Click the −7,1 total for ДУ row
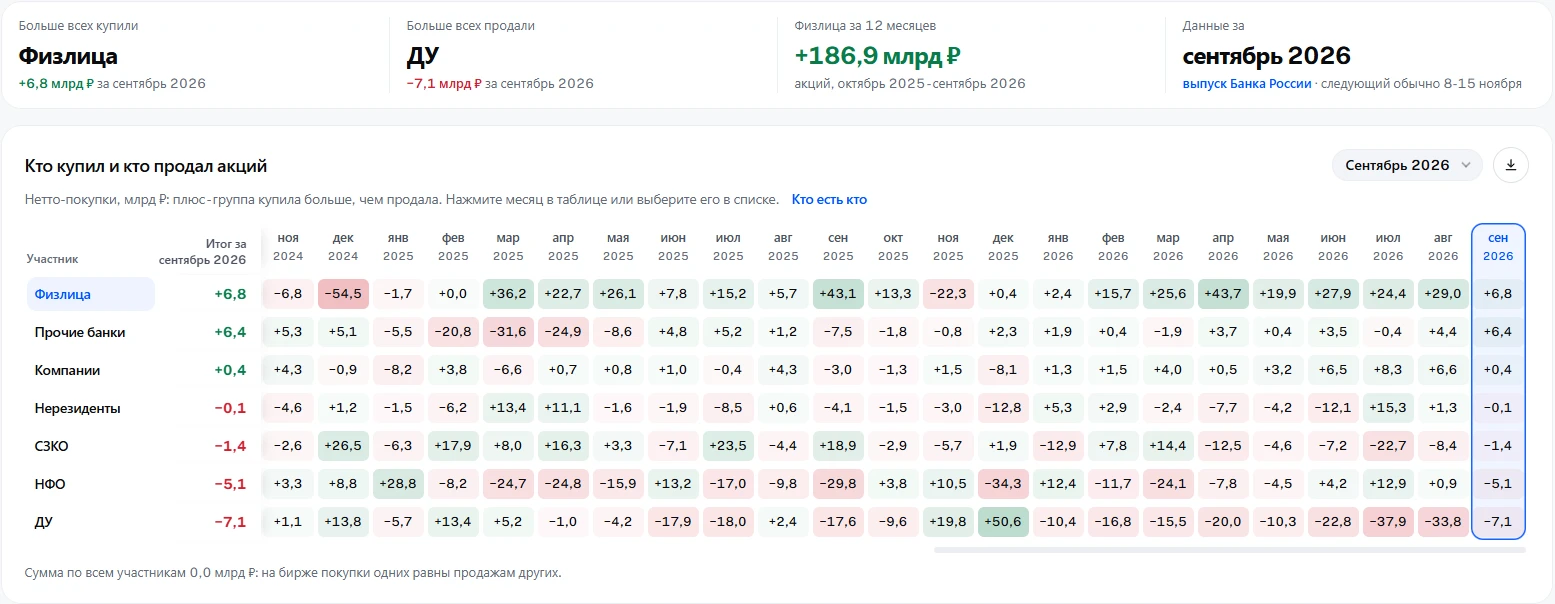Viewport: 1555px width, 604px height. [x=230, y=522]
